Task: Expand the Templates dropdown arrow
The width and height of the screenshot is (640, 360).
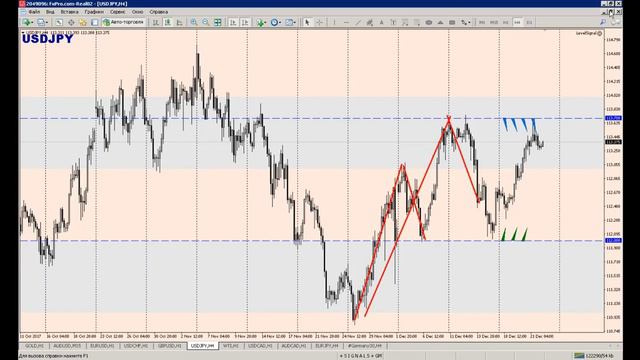Action: 294,22
